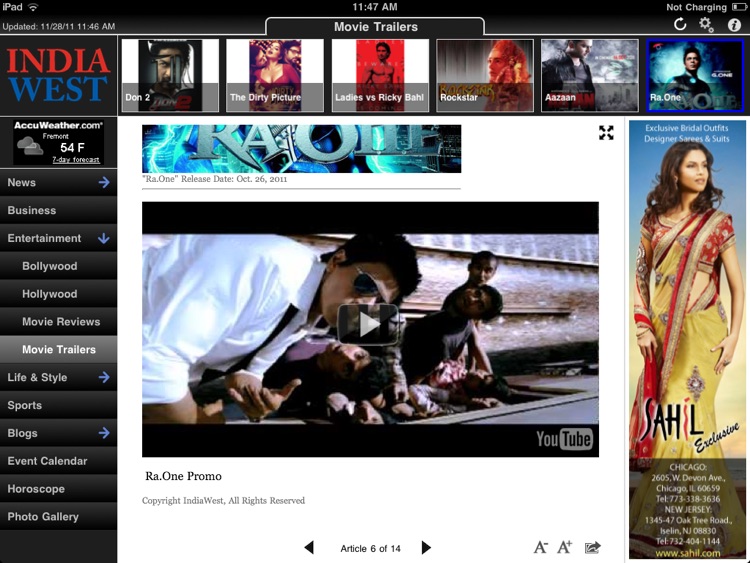Open Movie Reviews subsection

pyautogui.click(x=58, y=322)
